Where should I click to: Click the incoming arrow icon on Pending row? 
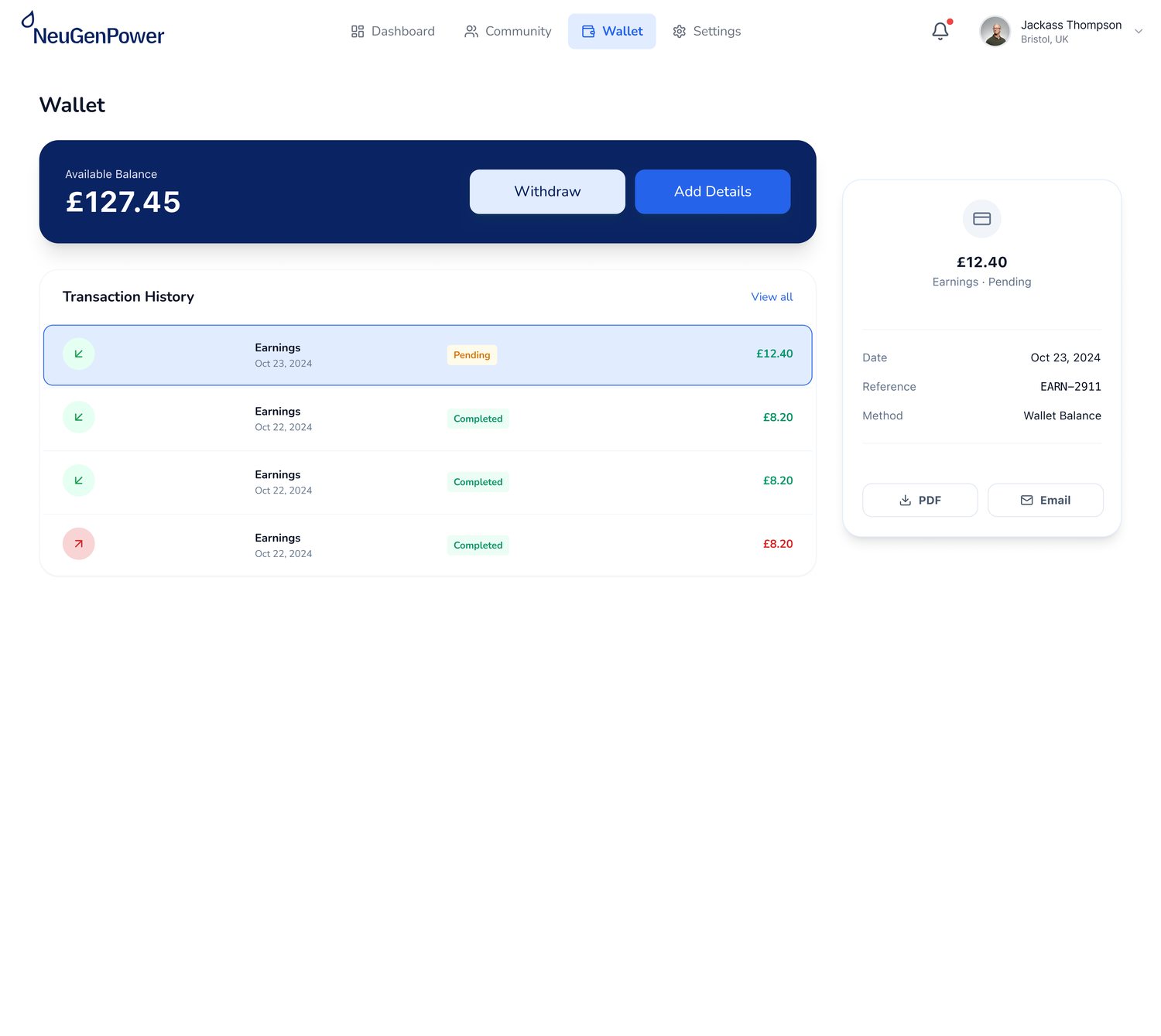[x=79, y=354]
